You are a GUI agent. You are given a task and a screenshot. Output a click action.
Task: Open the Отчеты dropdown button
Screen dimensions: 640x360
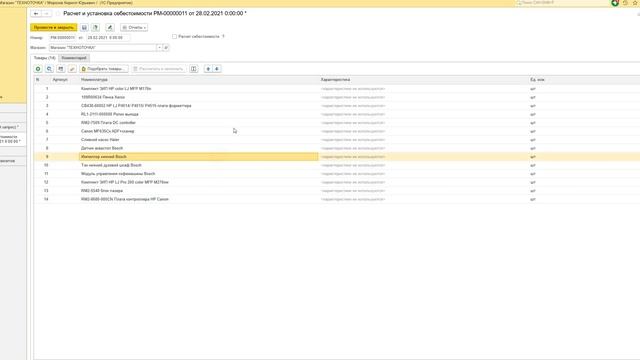point(134,27)
